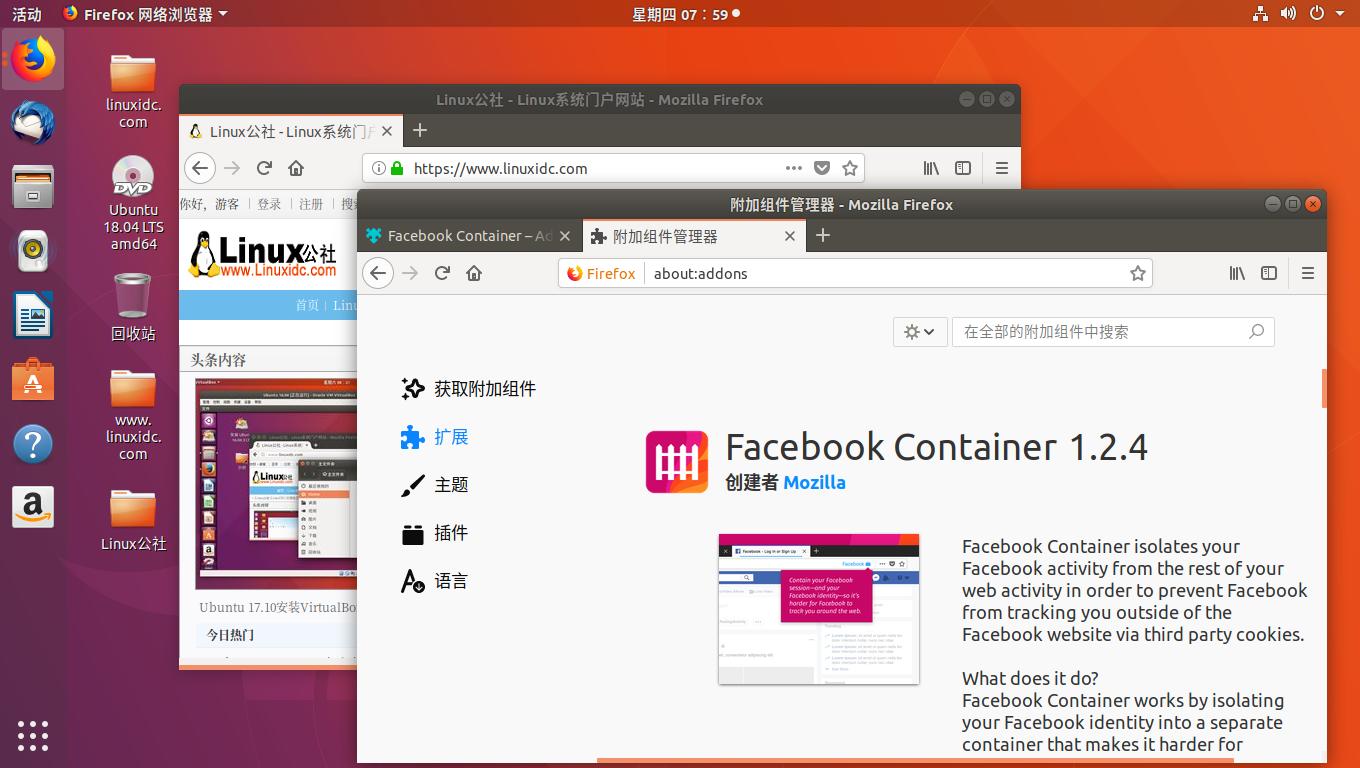Show sidebars icon in addons window
1360x768 pixels.
click(1269, 273)
